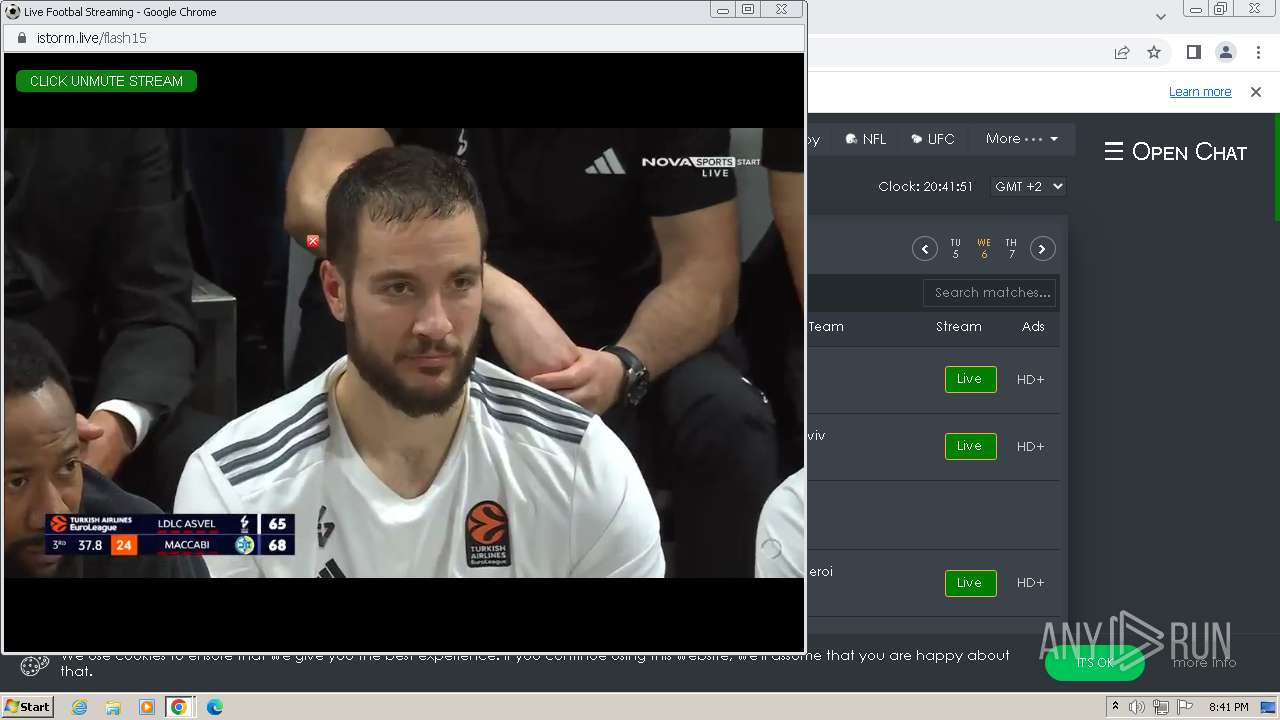Open the chat via Open Chat

click(x=1189, y=152)
